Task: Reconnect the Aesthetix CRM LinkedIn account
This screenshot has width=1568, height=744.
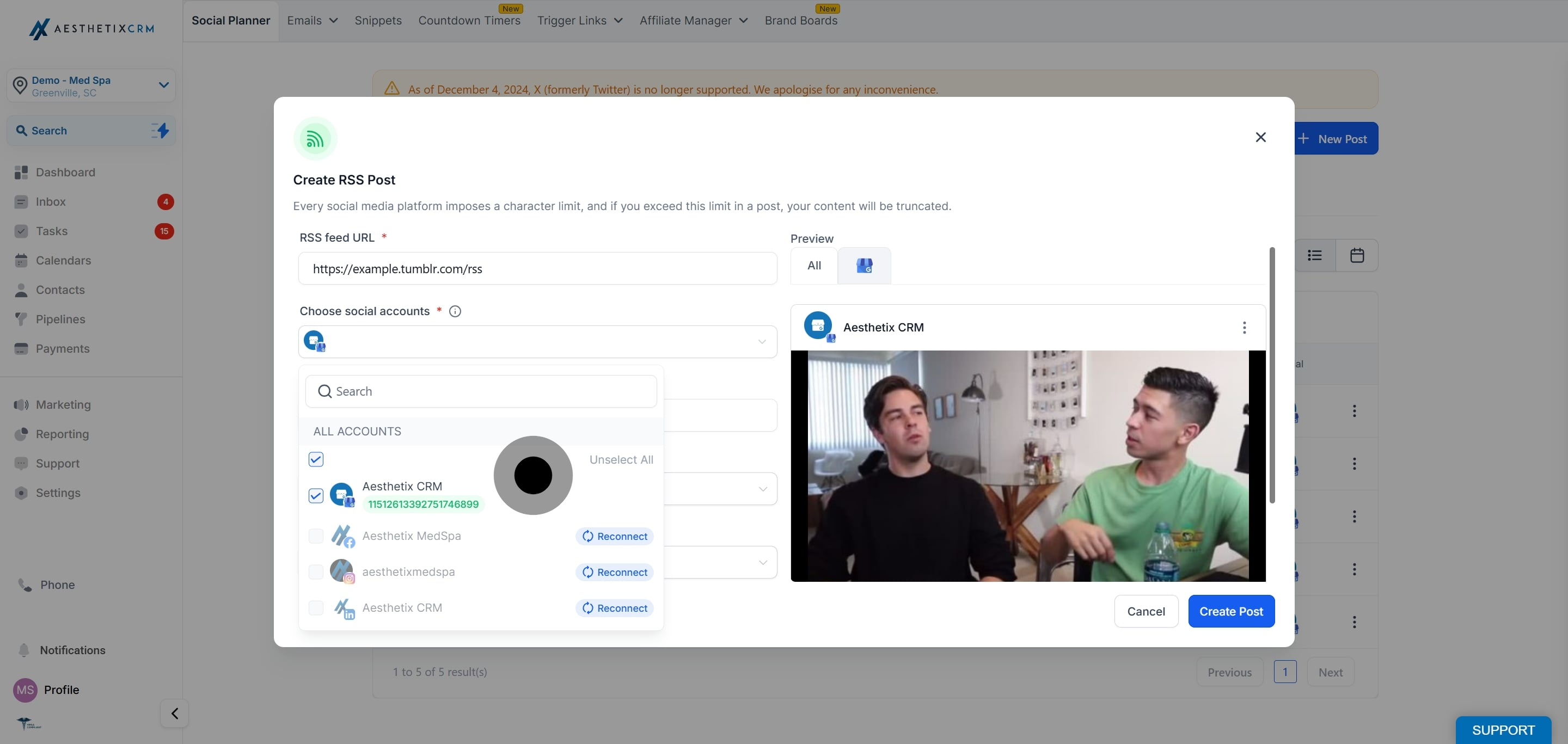Action: 615,608
